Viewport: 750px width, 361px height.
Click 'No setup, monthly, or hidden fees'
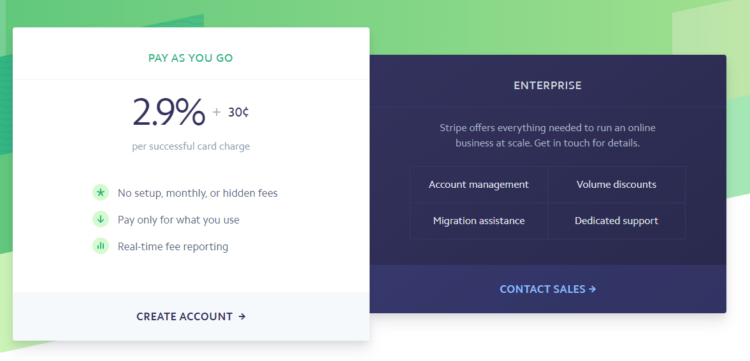[x=198, y=193]
